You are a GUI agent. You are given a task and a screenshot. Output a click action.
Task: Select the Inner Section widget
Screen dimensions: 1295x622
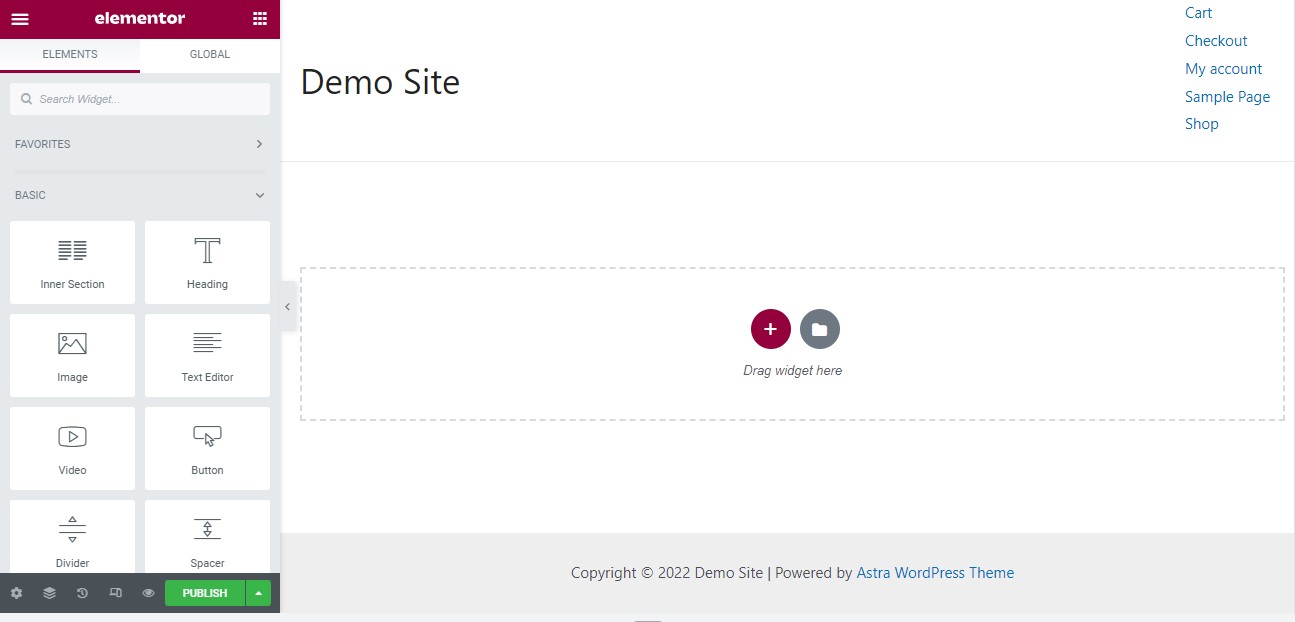point(72,262)
